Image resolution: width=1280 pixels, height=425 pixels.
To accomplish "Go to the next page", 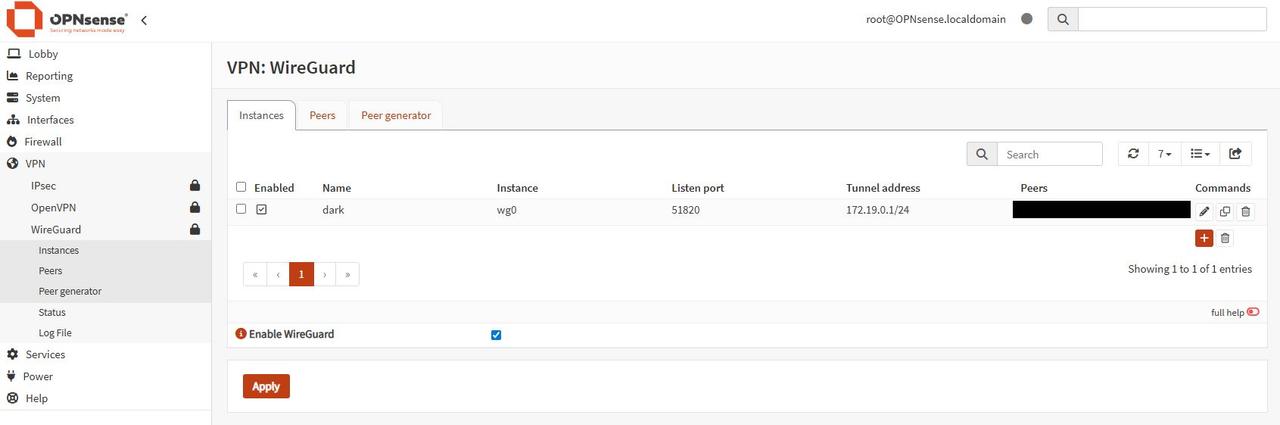I will [325, 274].
